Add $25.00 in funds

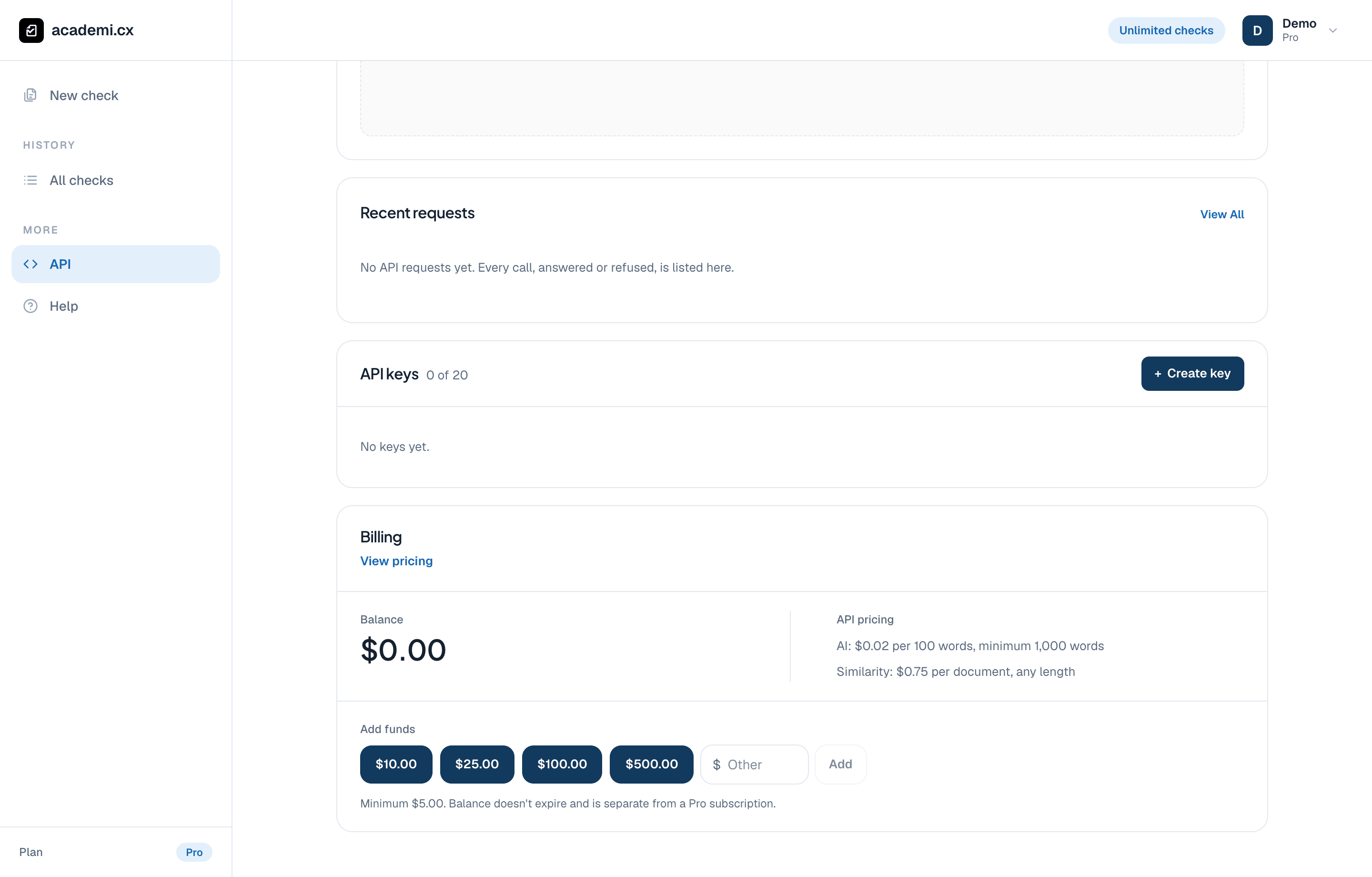477,764
